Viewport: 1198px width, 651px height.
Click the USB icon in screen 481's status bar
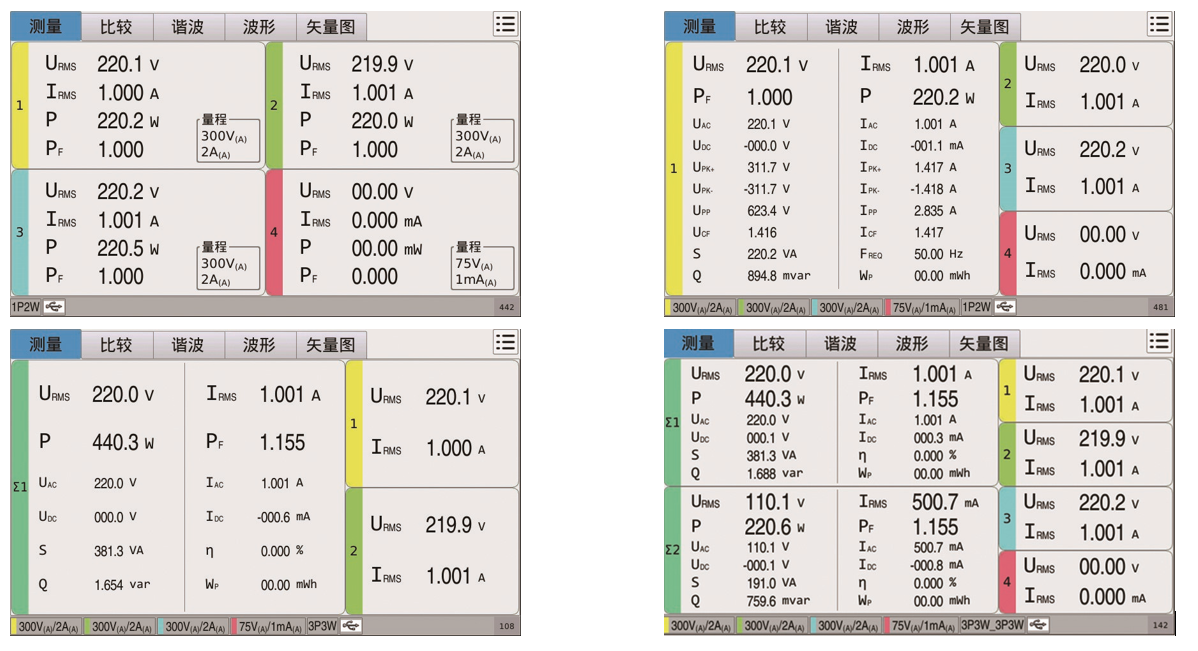(1005, 307)
